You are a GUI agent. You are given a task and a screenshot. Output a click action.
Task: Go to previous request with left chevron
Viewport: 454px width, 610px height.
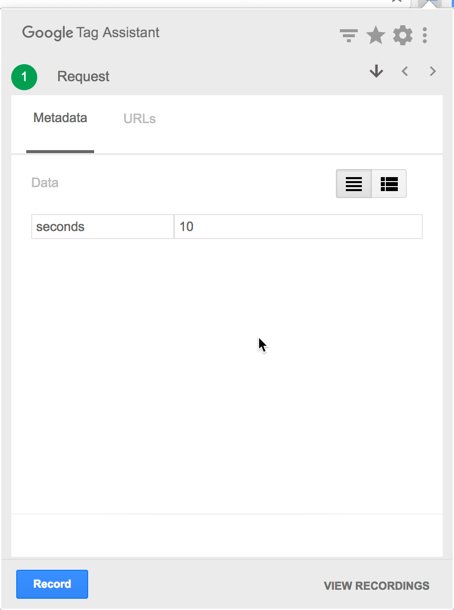(x=405, y=71)
